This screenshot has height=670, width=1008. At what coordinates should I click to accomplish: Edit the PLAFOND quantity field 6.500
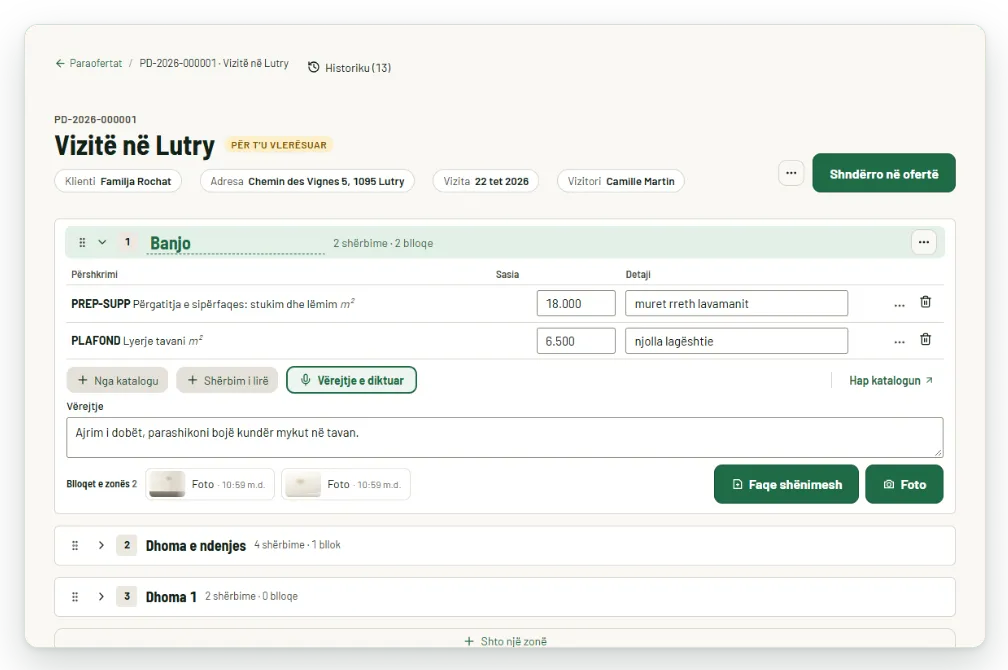576,341
